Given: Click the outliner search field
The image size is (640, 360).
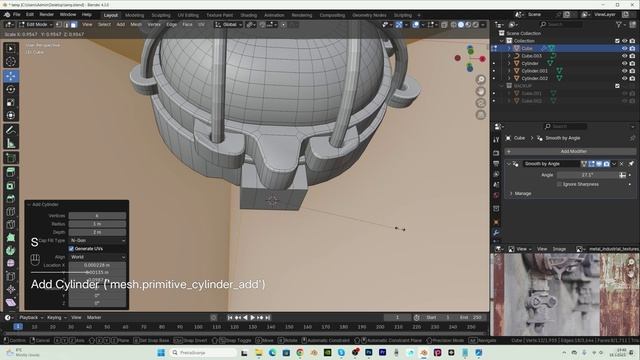Looking at the screenshot, I should 561,25.
